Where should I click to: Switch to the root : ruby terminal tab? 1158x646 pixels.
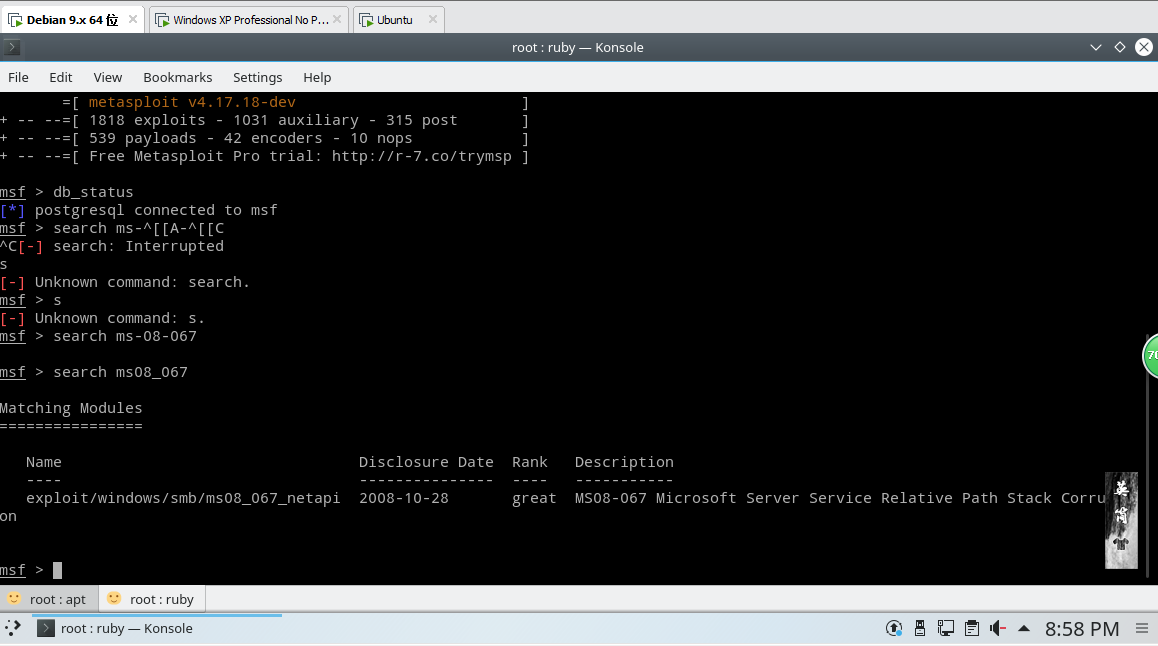(x=152, y=599)
